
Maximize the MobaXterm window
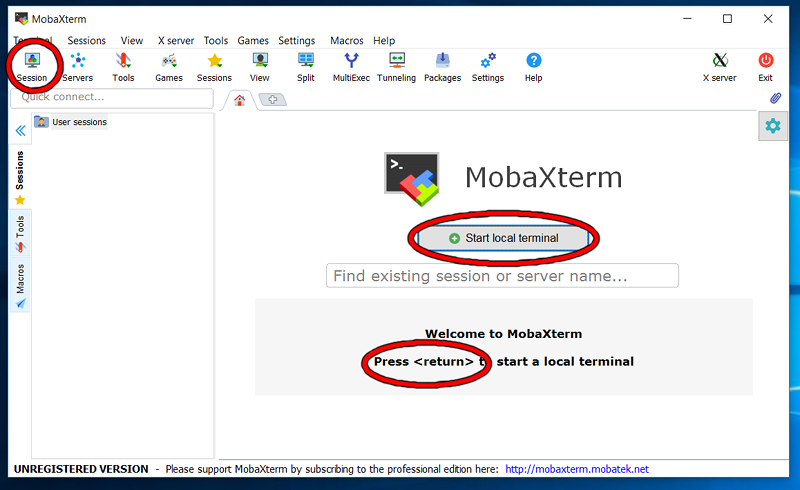728,19
